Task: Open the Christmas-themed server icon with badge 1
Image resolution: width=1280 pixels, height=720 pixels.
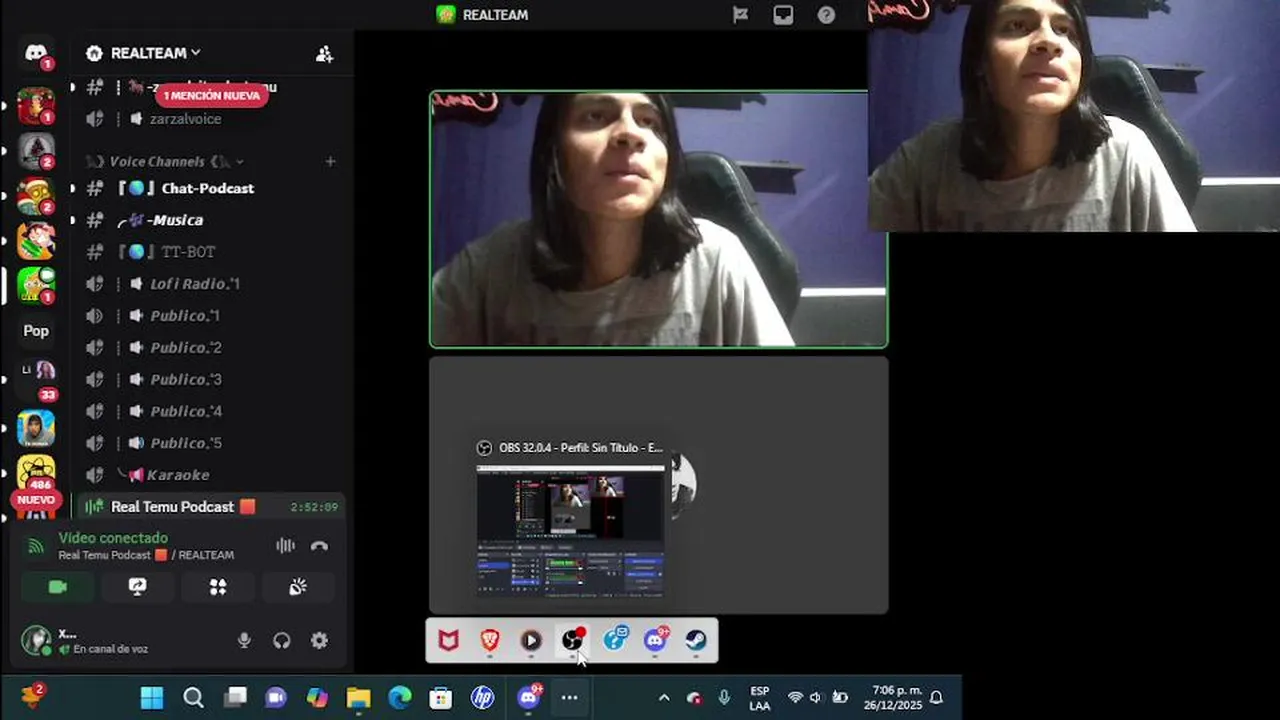Action: click(x=36, y=106)
